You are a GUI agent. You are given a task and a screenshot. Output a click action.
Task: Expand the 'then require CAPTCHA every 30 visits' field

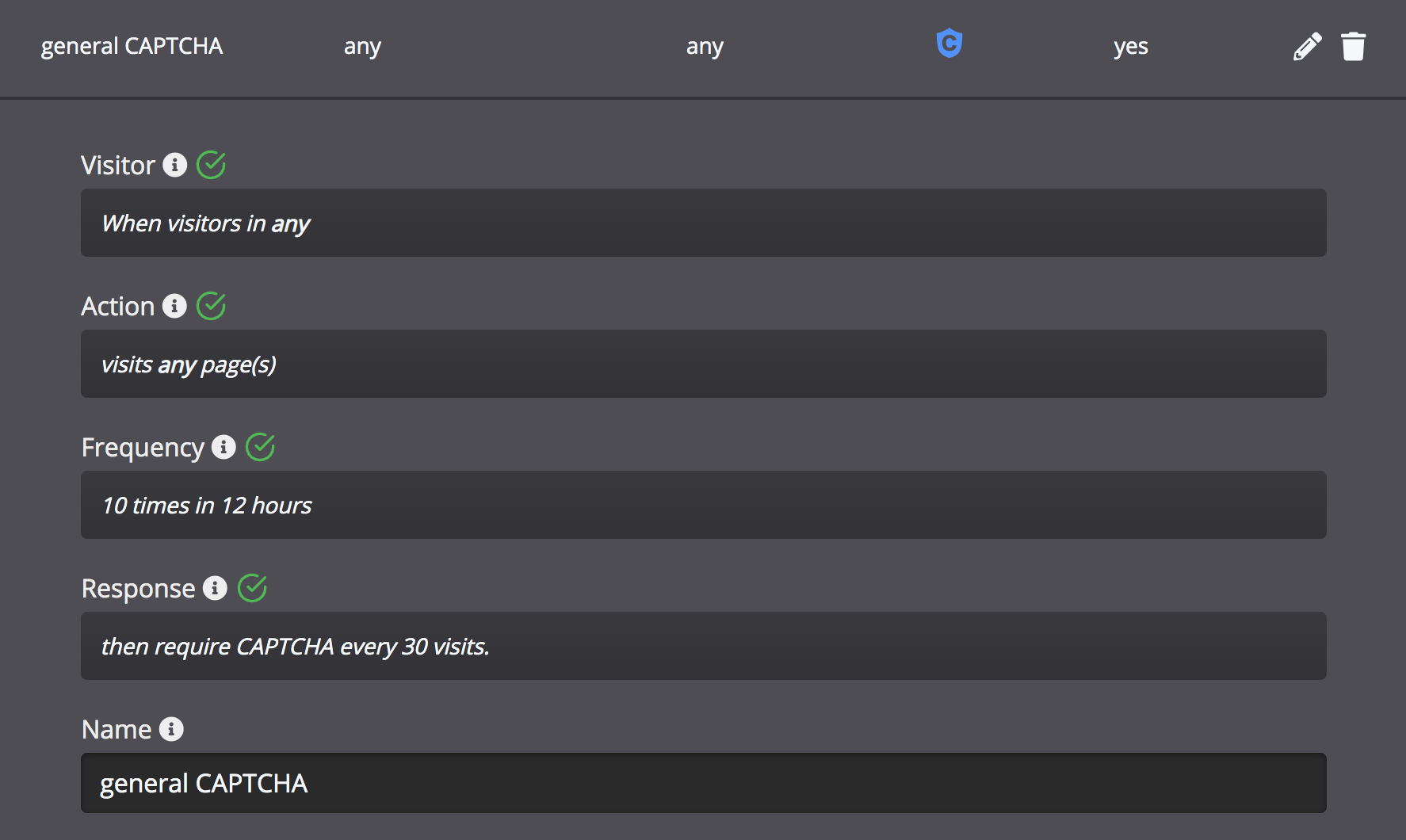click(x=704, y=646)
